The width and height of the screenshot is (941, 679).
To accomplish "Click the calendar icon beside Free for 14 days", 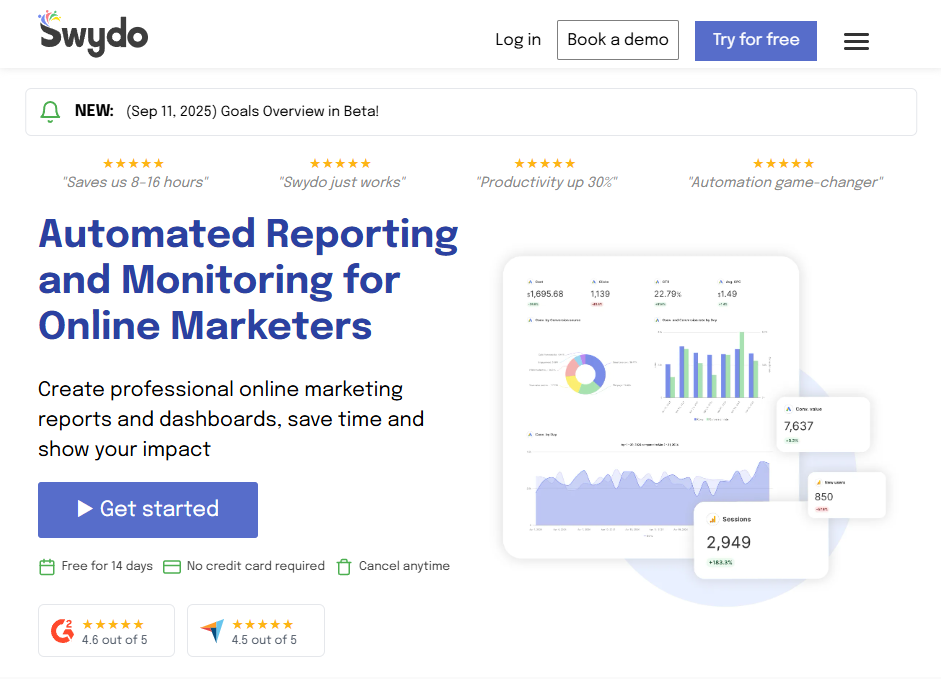I will point(47,567).
